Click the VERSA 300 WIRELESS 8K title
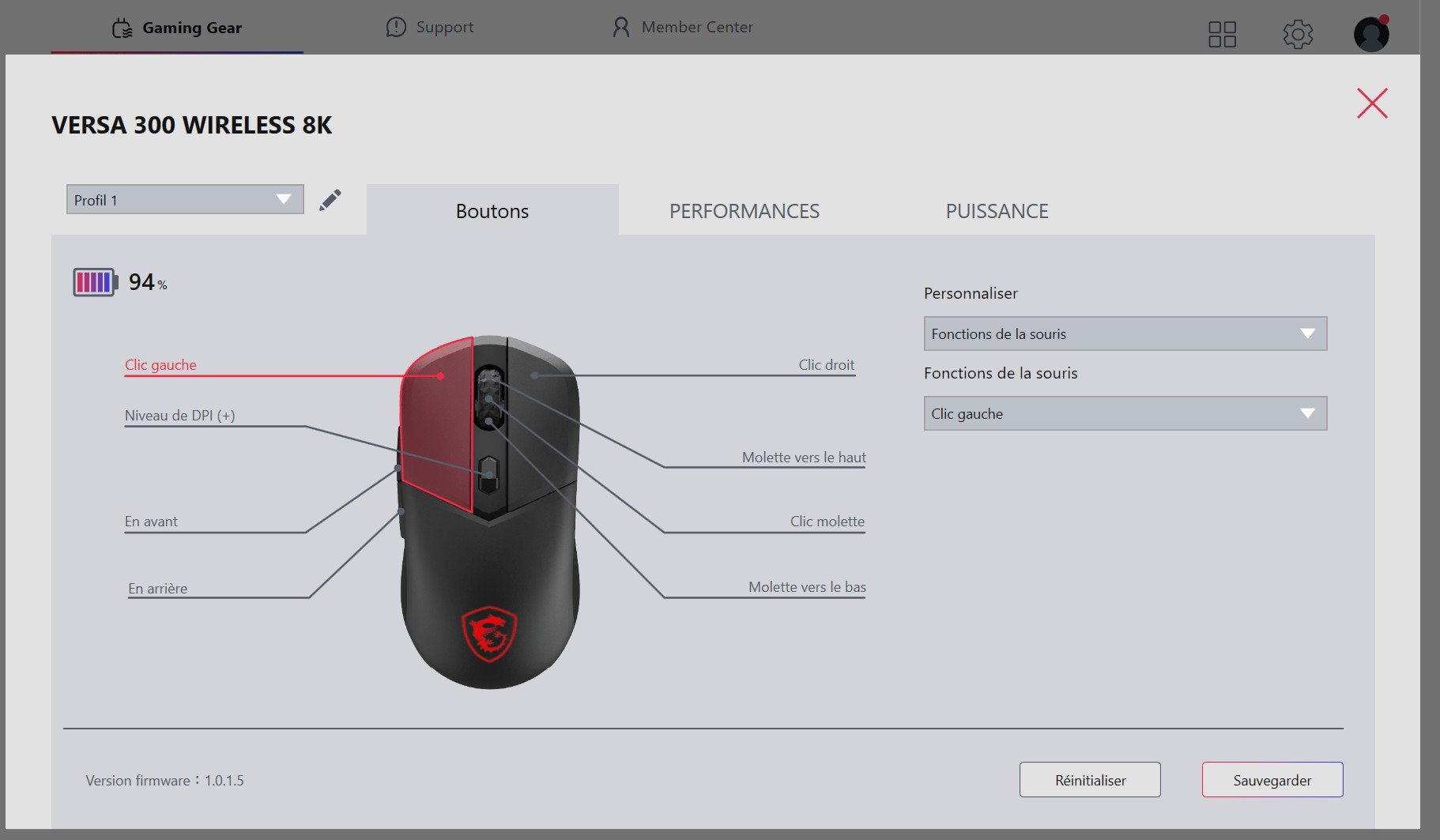 (x=192, y=125)
